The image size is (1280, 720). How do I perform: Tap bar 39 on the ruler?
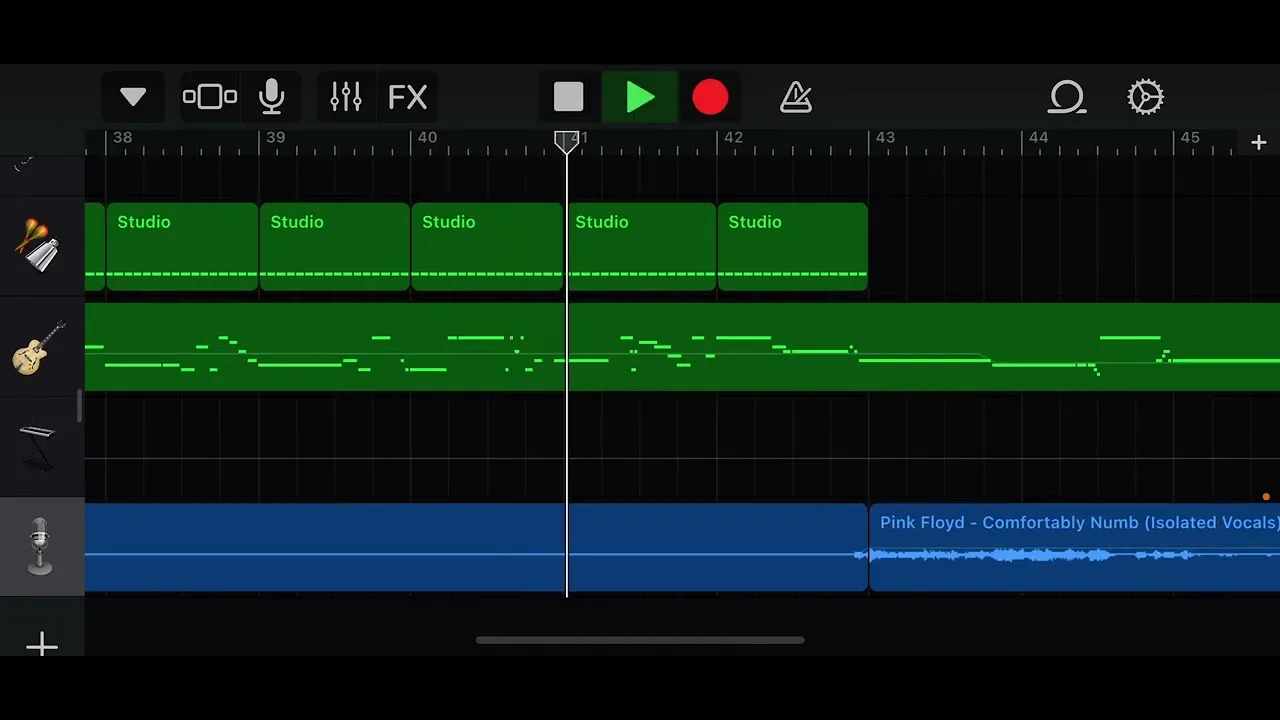(x=275, y=138)
